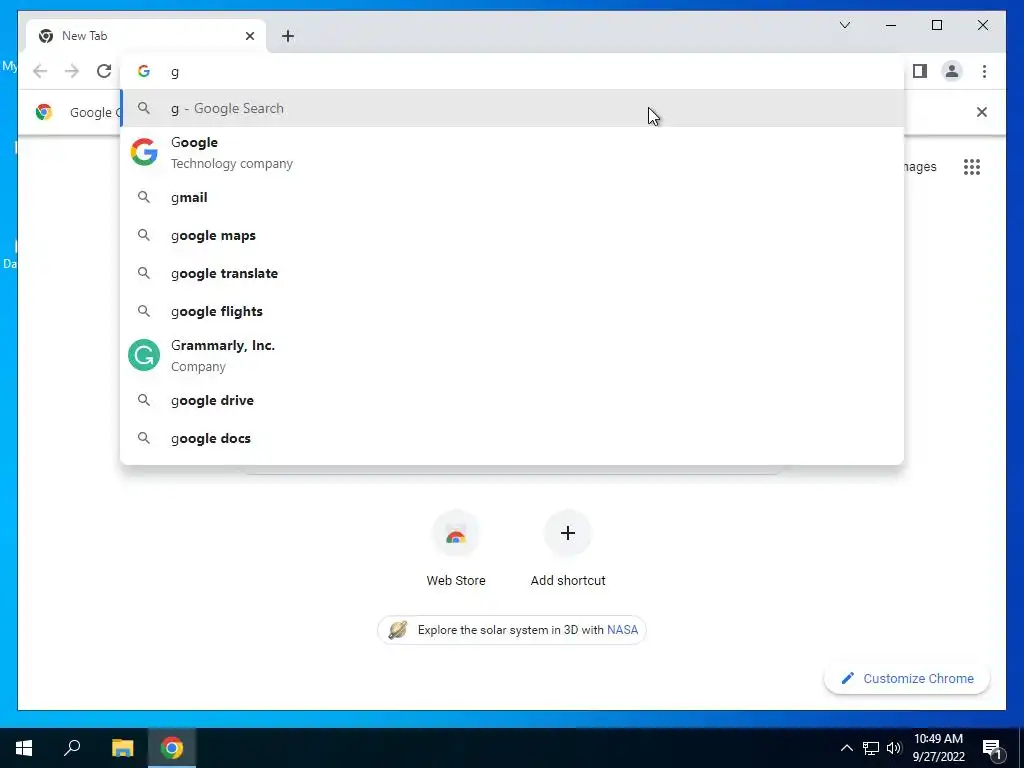Image resolution: width=1024 pixels, height=768 pixels.
Task: Click the Customize Chrome button
Action: tap(907, 679)
